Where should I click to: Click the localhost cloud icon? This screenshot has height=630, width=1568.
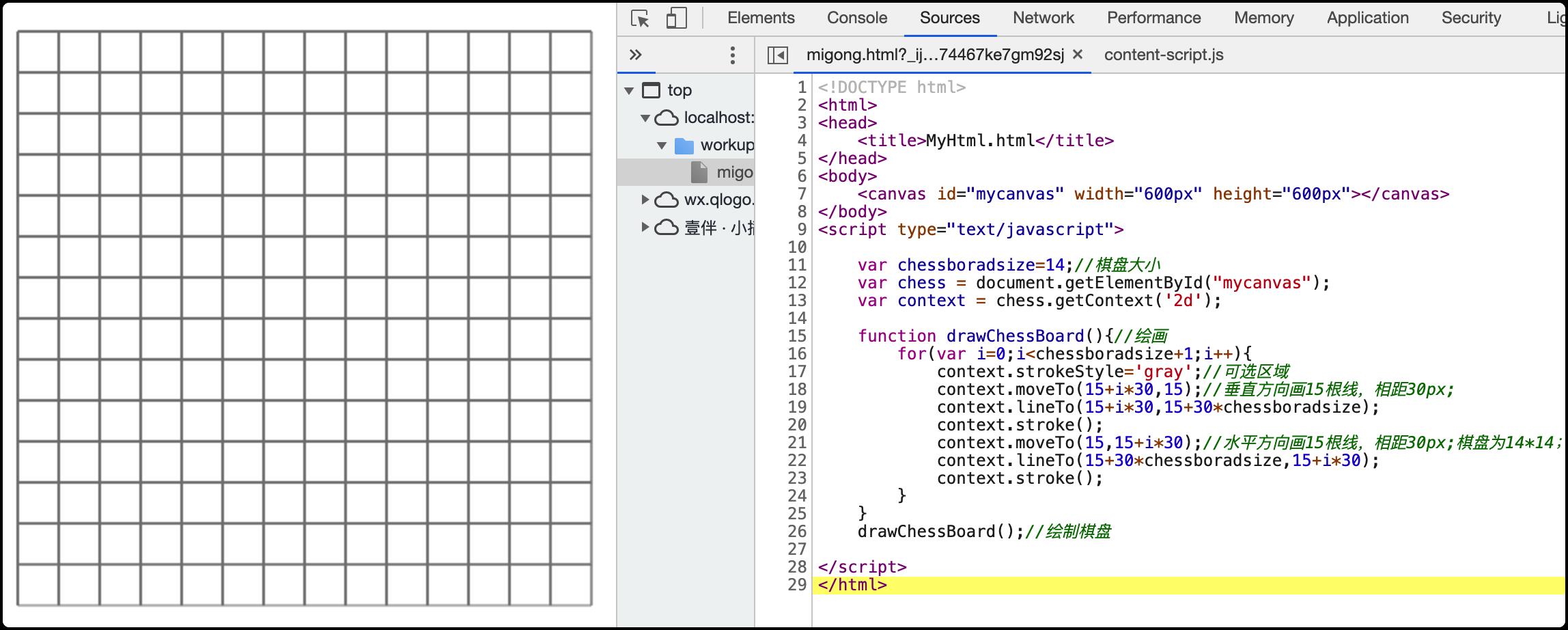667,118
